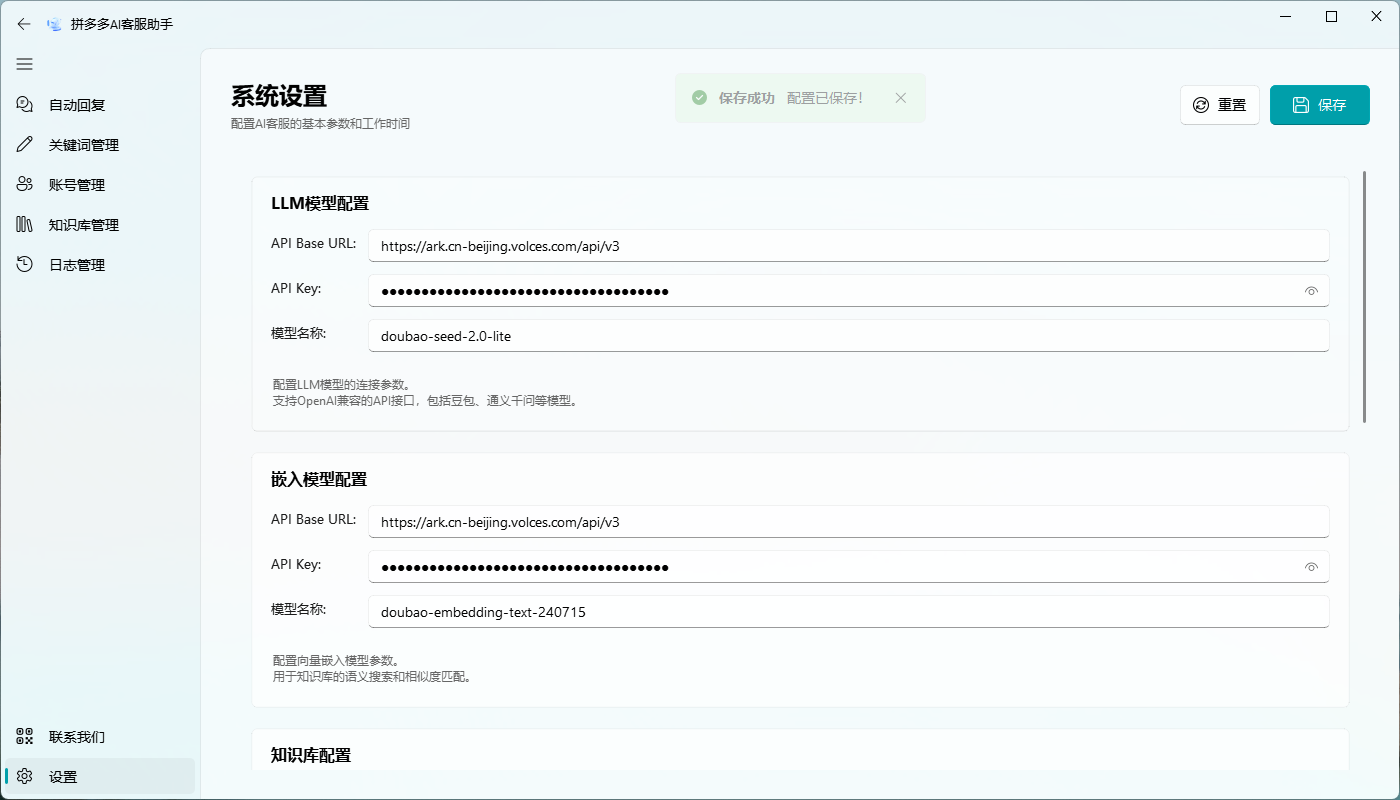Click the back arrow in title bar
This screenshot has width=1400, height=800.
24,24
